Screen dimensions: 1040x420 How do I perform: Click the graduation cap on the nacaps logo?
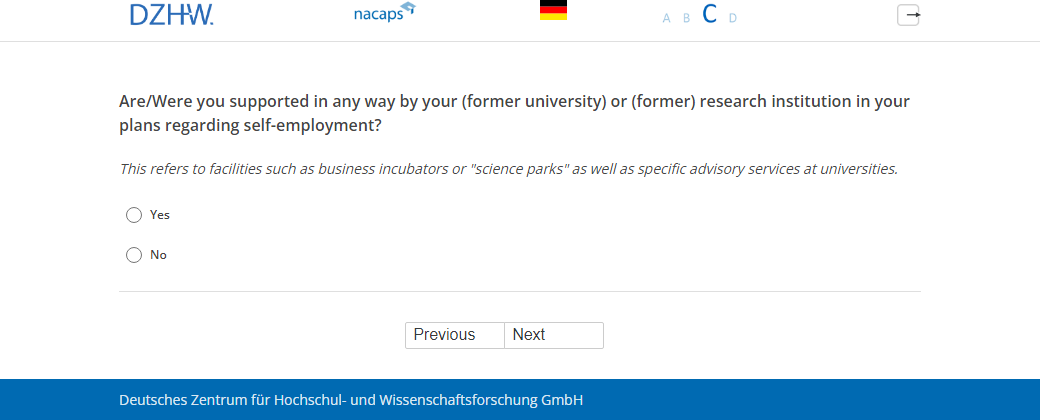[408, 9]
